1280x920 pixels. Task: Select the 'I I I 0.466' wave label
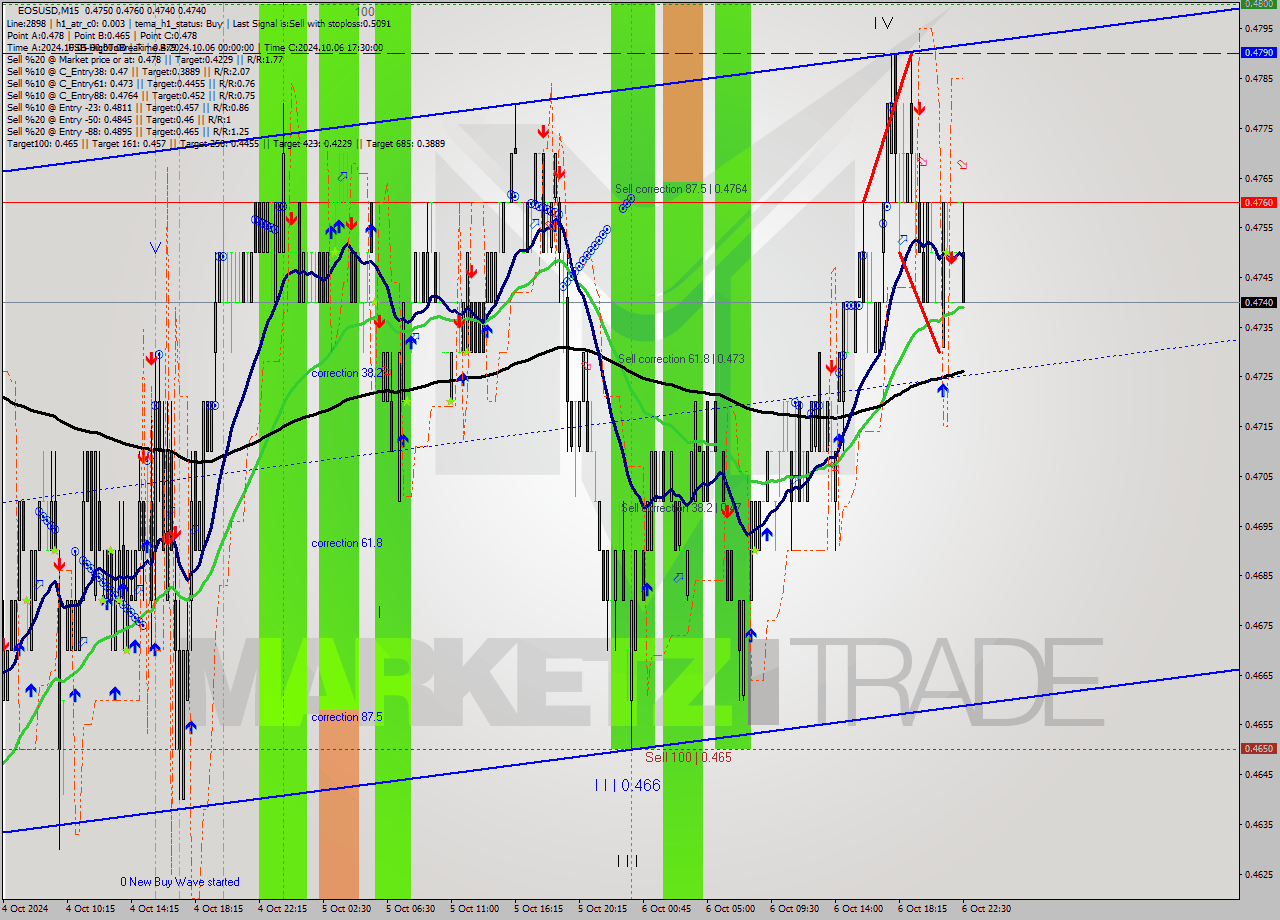click(627, 786)
